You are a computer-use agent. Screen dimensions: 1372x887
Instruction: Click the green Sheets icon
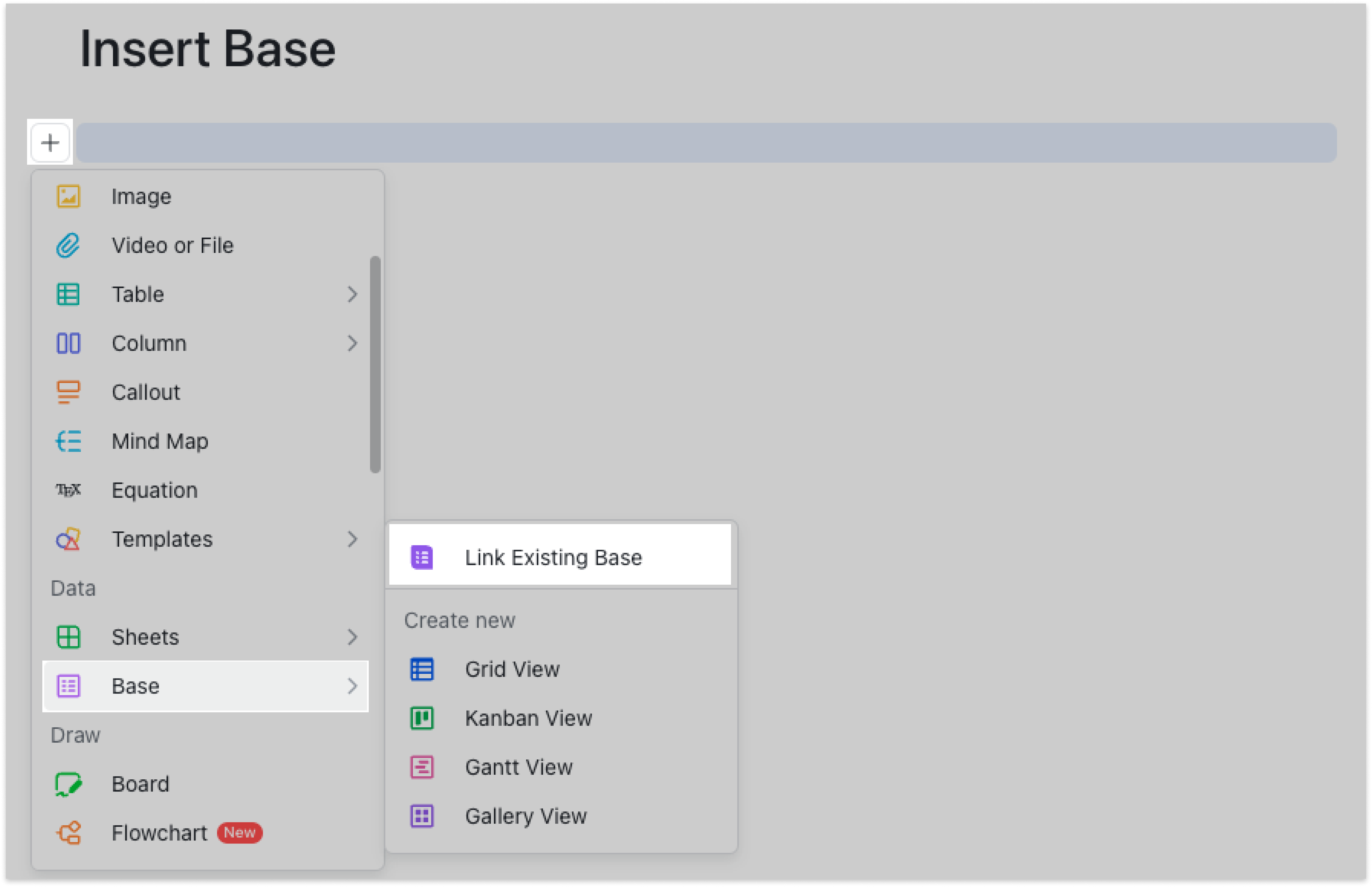point(69,637)
